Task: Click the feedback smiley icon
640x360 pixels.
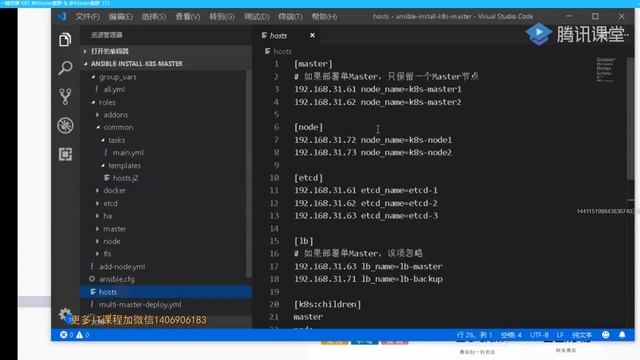Action: (x=606, y=335)
